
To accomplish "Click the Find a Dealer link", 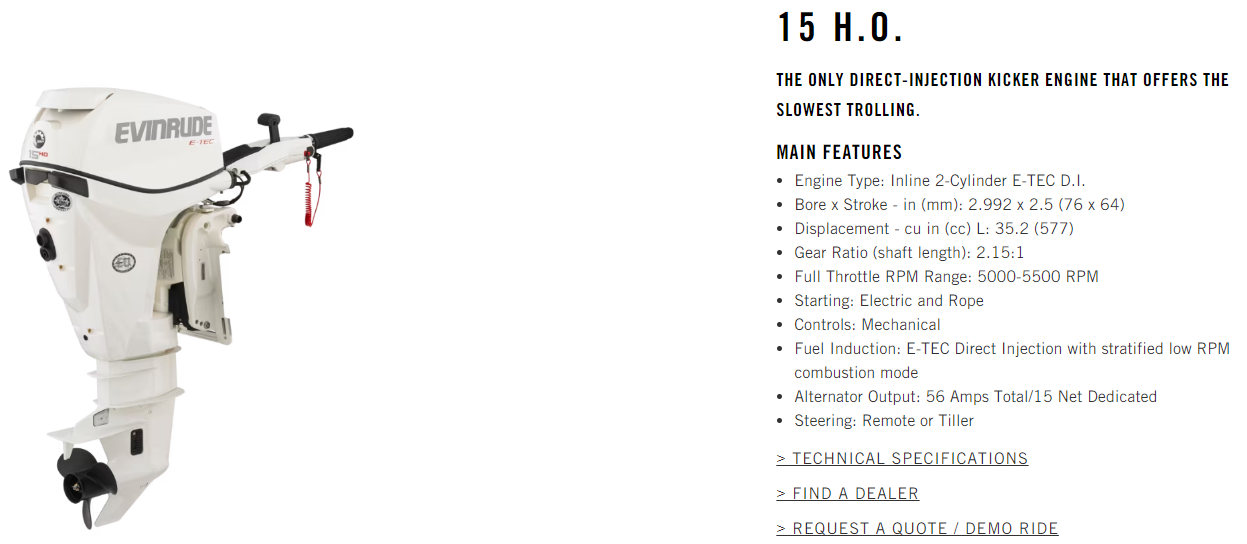I will coord(848,494).
